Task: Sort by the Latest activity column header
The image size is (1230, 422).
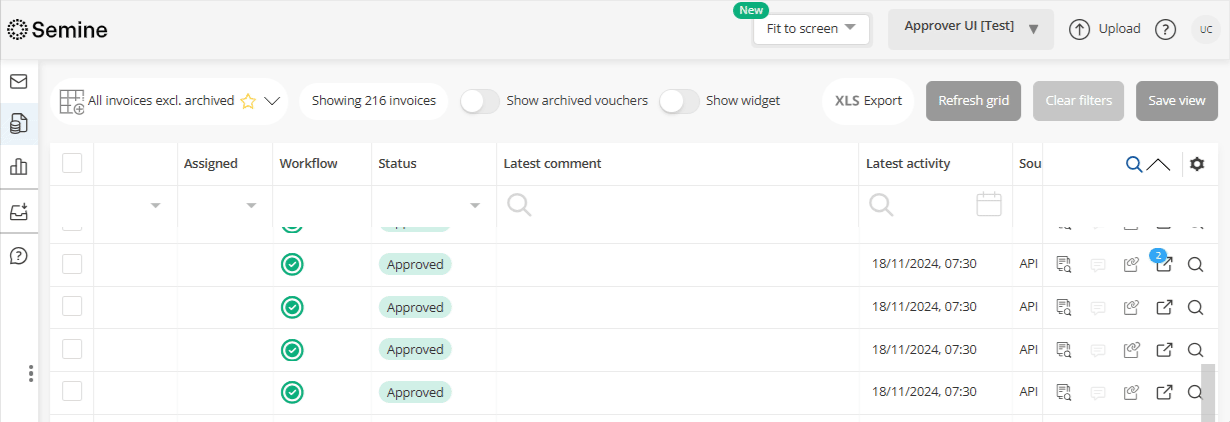Action: [x=908, y=164]
